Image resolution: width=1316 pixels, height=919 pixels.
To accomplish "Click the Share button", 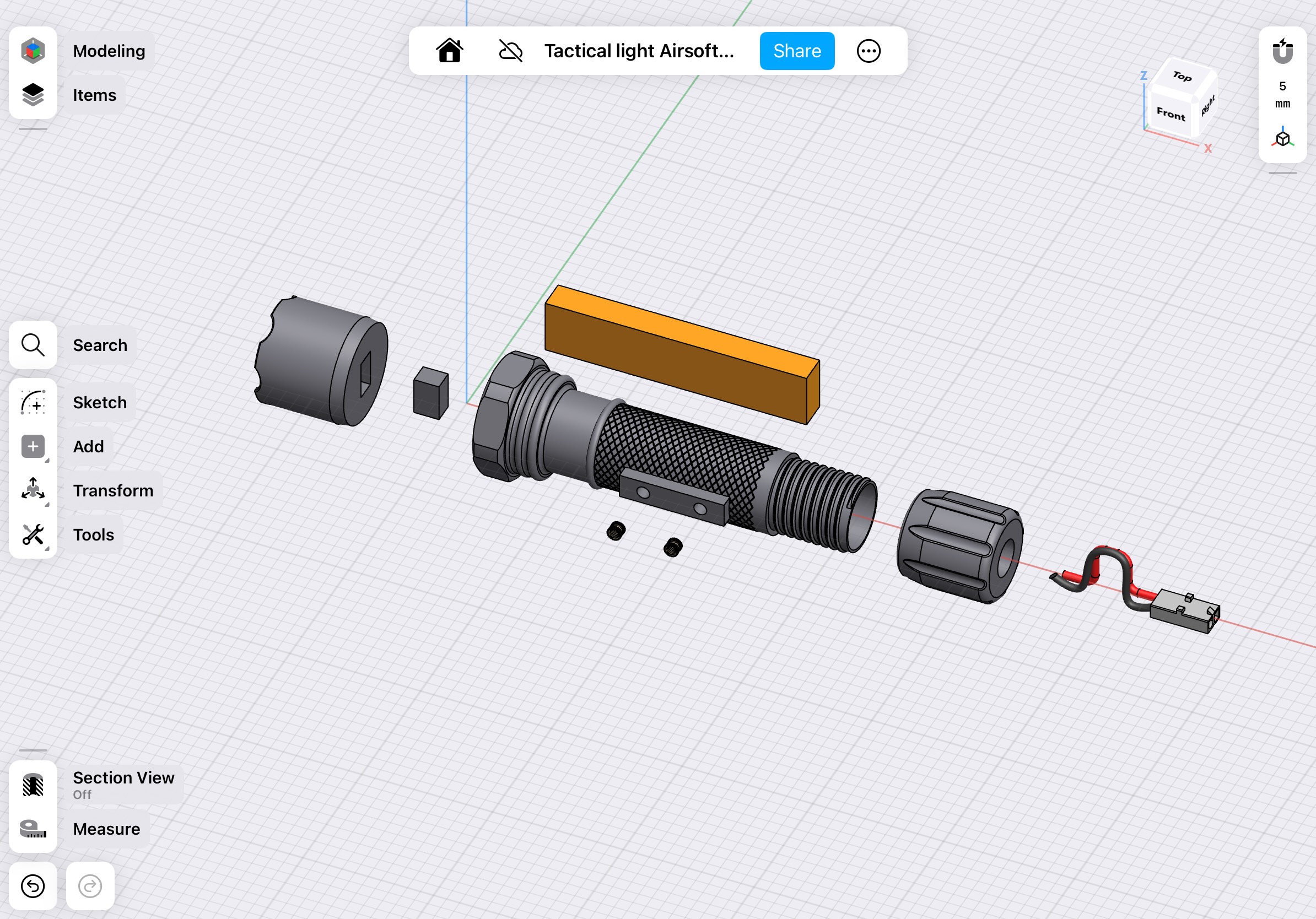I will (797, 51).
